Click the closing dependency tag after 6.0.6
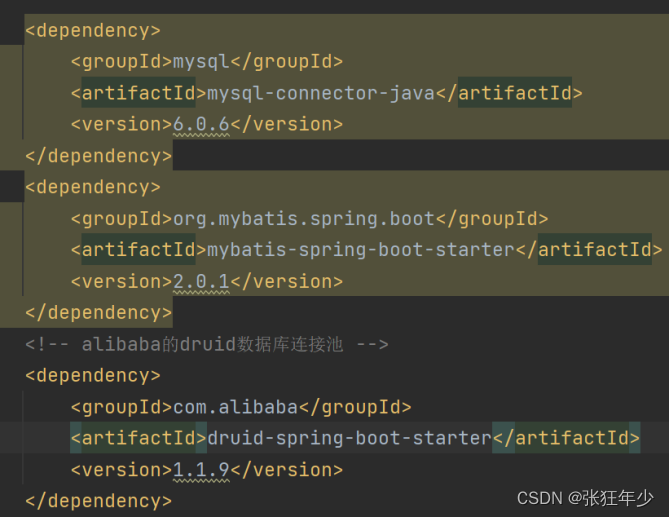 coord(99,156)
